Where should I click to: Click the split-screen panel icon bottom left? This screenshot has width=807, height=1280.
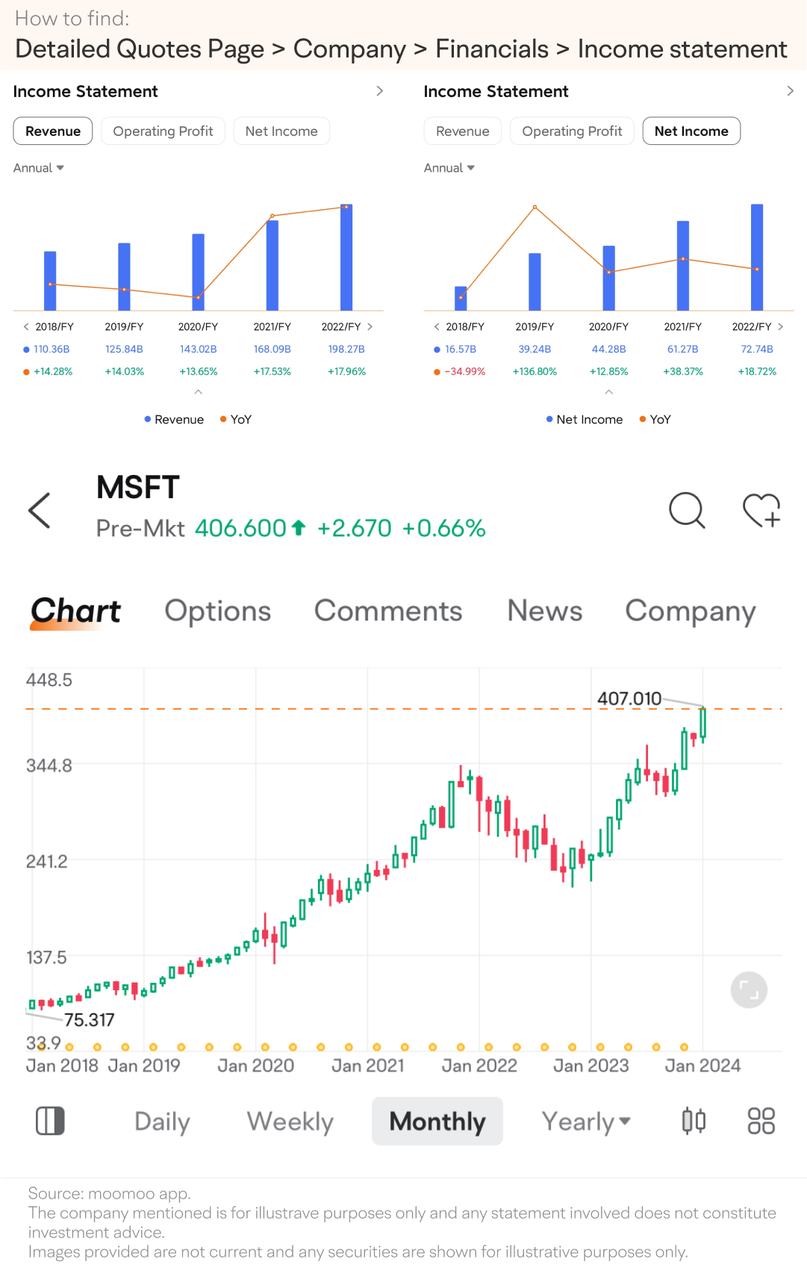pyautogui.click(x=50, y=1121)
